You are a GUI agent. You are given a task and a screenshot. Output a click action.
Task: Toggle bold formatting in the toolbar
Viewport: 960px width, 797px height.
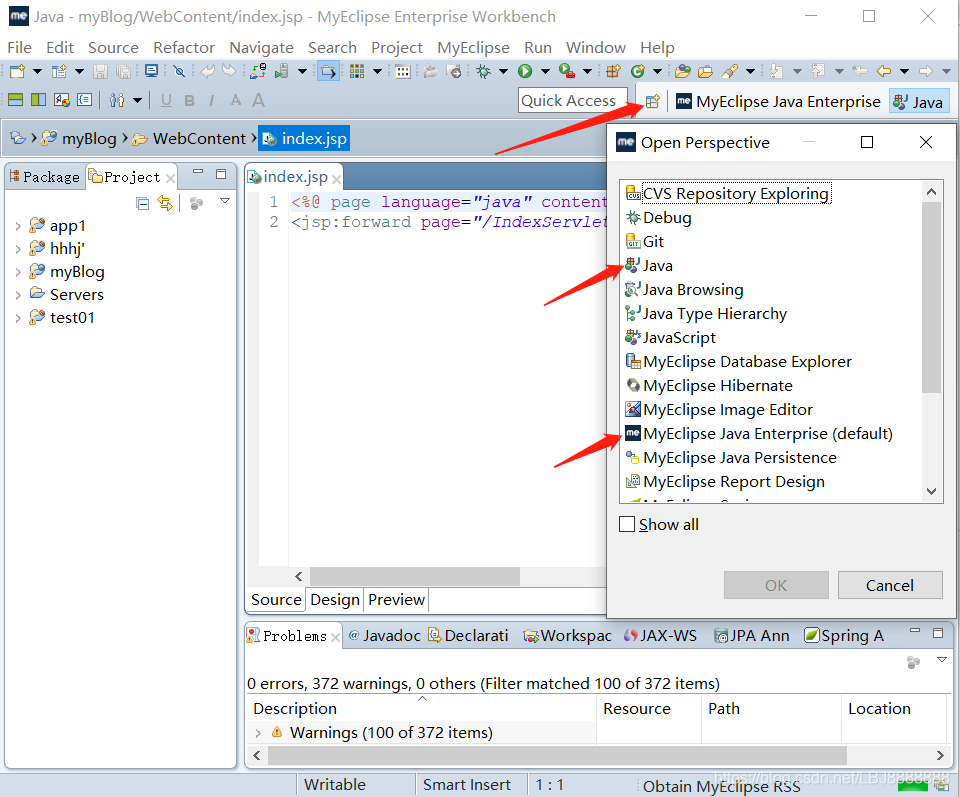(x=189, y=100)
